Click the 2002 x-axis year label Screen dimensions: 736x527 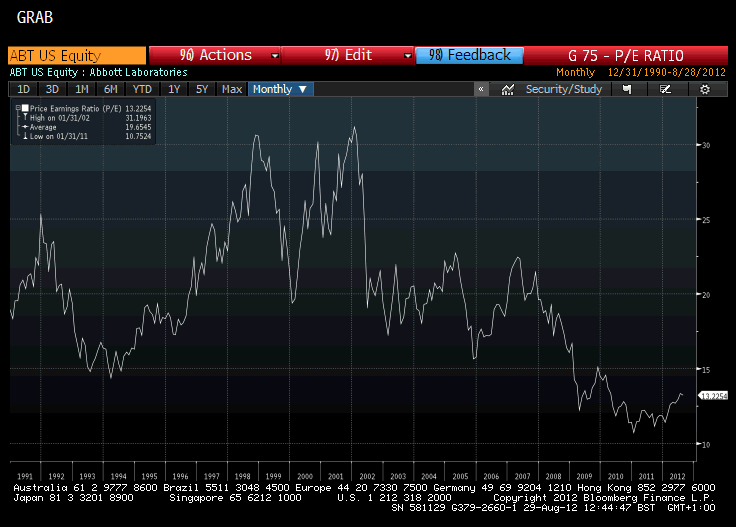(367, 476)
